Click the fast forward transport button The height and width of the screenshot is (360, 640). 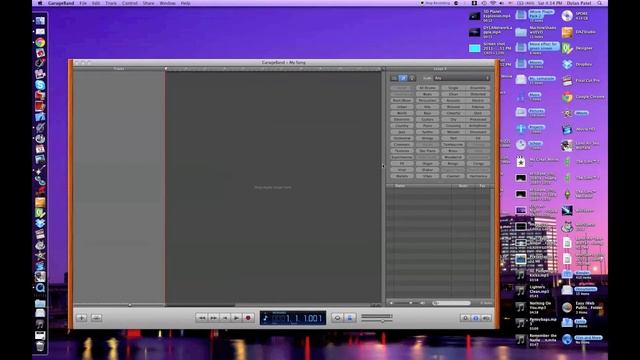click(x=213, y=318)
